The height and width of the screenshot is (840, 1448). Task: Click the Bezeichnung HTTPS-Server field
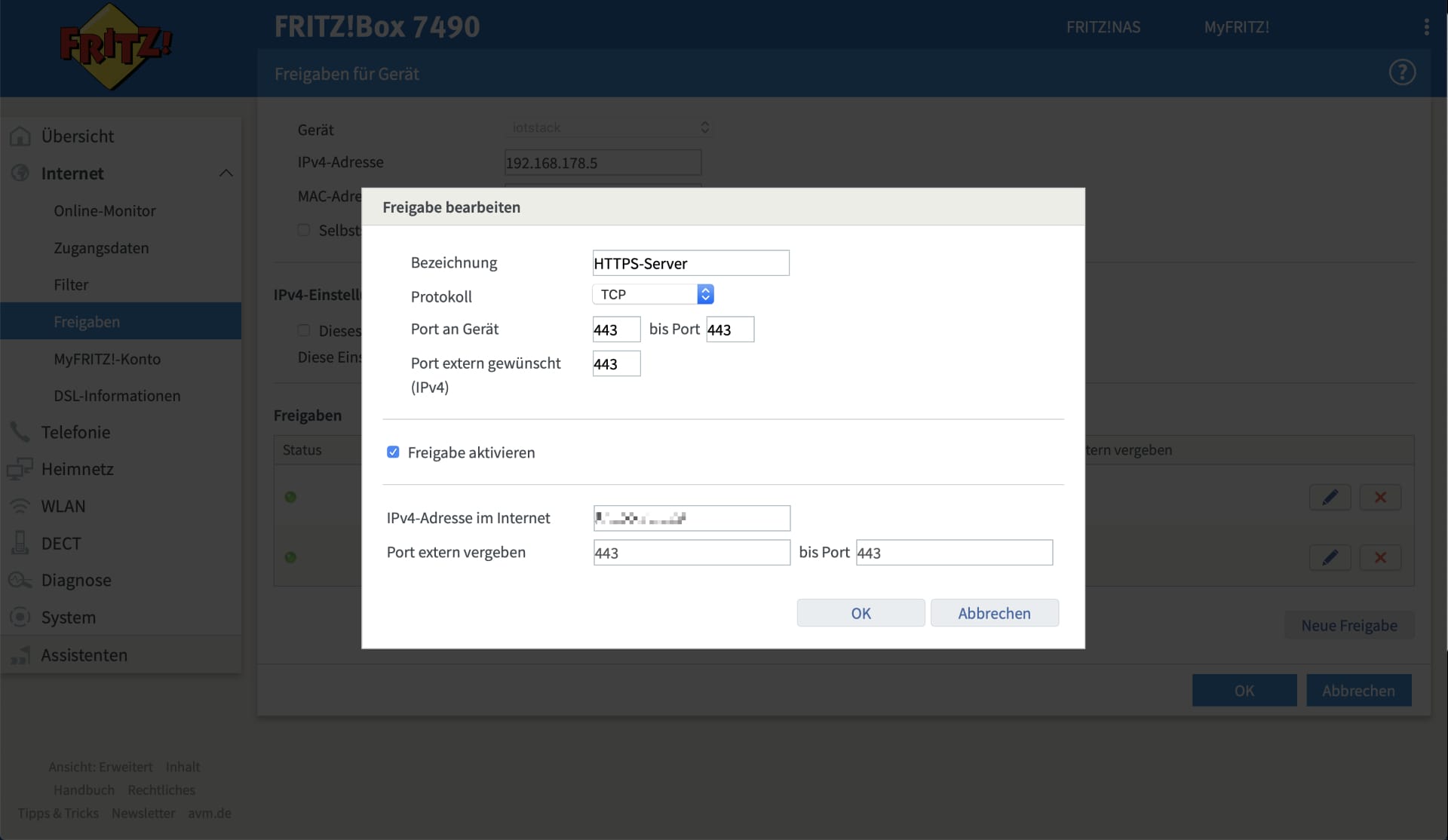691,263
